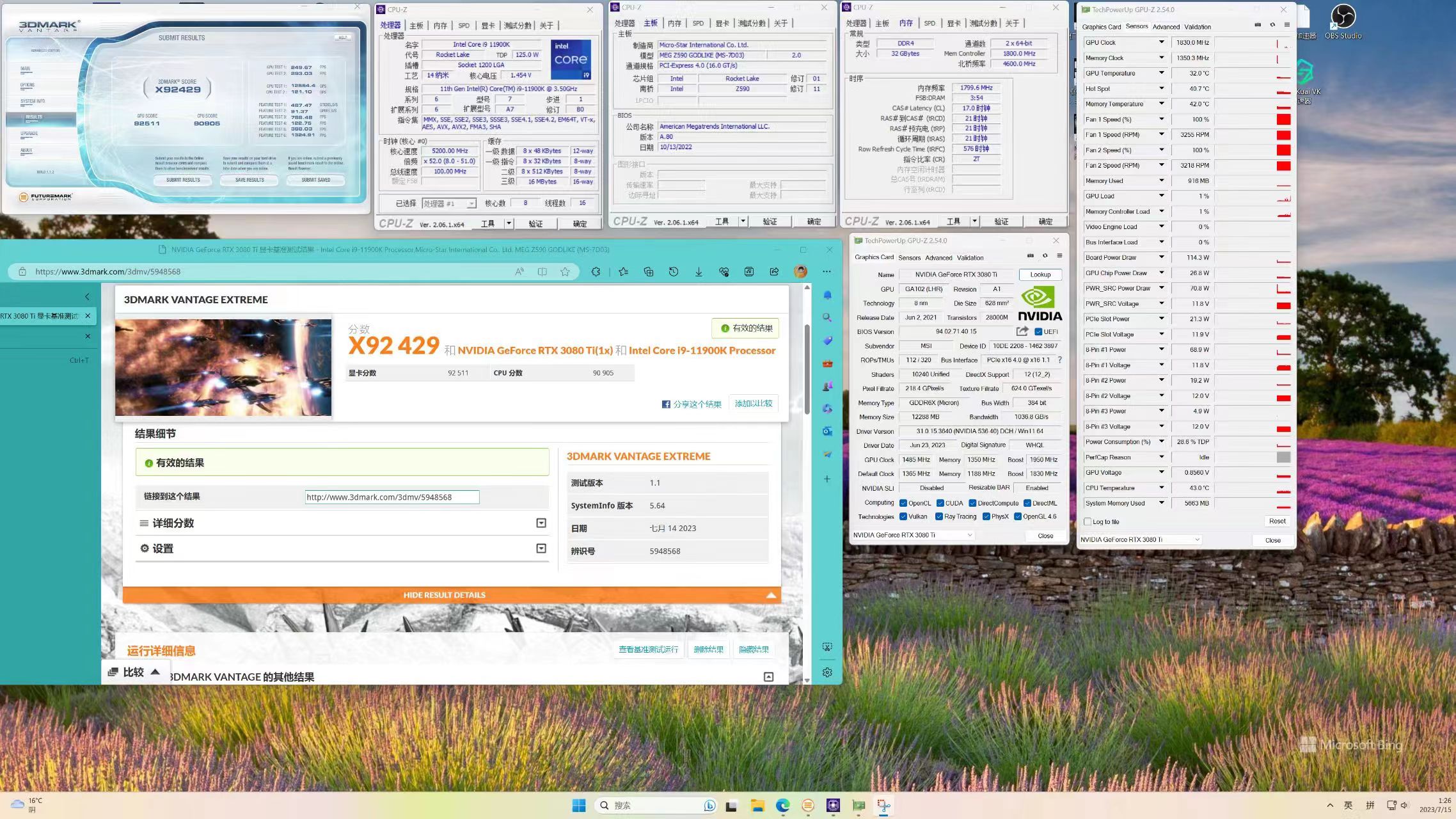This screenshot has height=819, width=1456.
Task: Open Validation tab in GPU-Z Graphics Card window
Action: tap(970, 258)
